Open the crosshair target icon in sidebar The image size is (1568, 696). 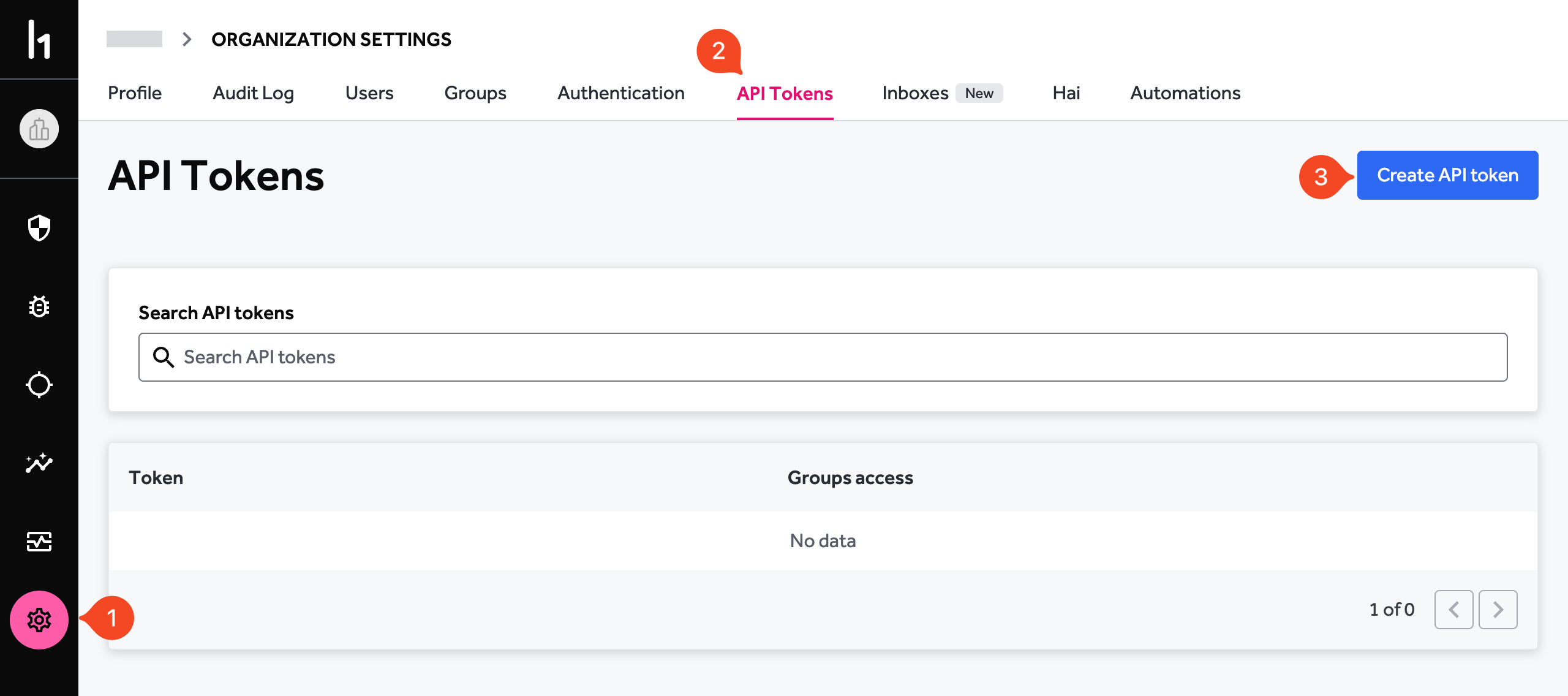pos(39,385)
